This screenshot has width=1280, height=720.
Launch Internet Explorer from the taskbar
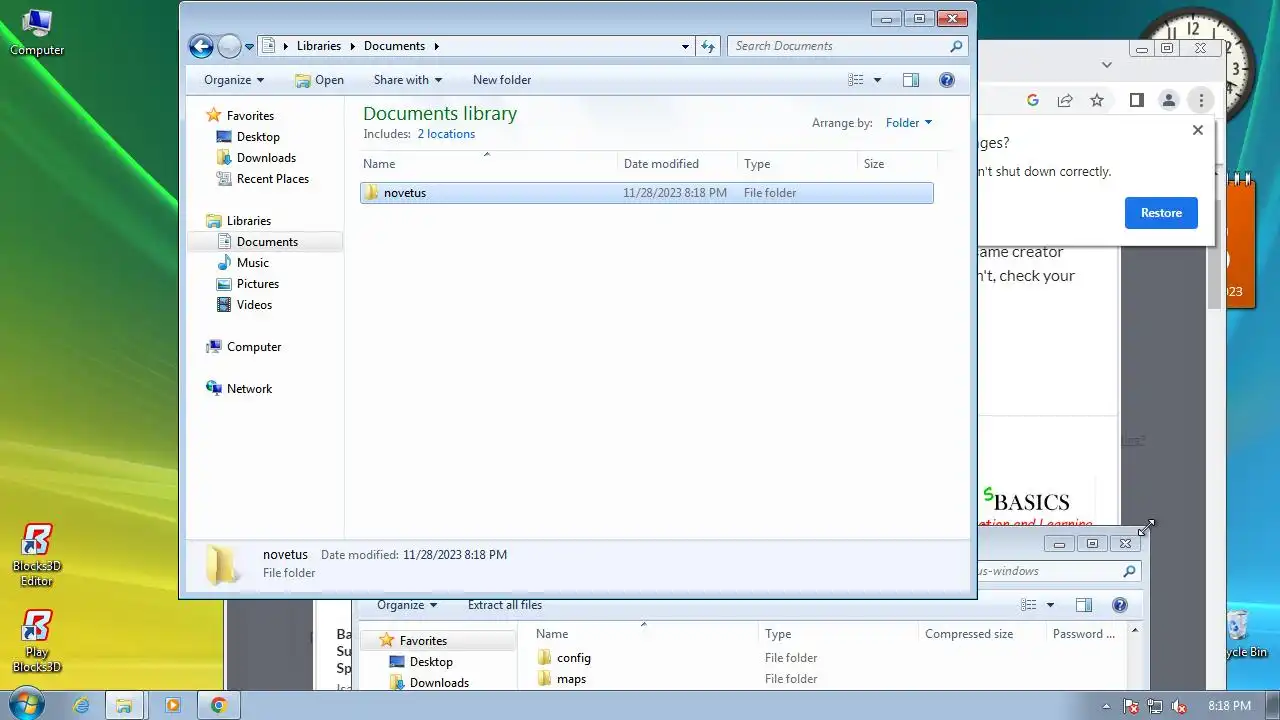click(x=81, y=705)
